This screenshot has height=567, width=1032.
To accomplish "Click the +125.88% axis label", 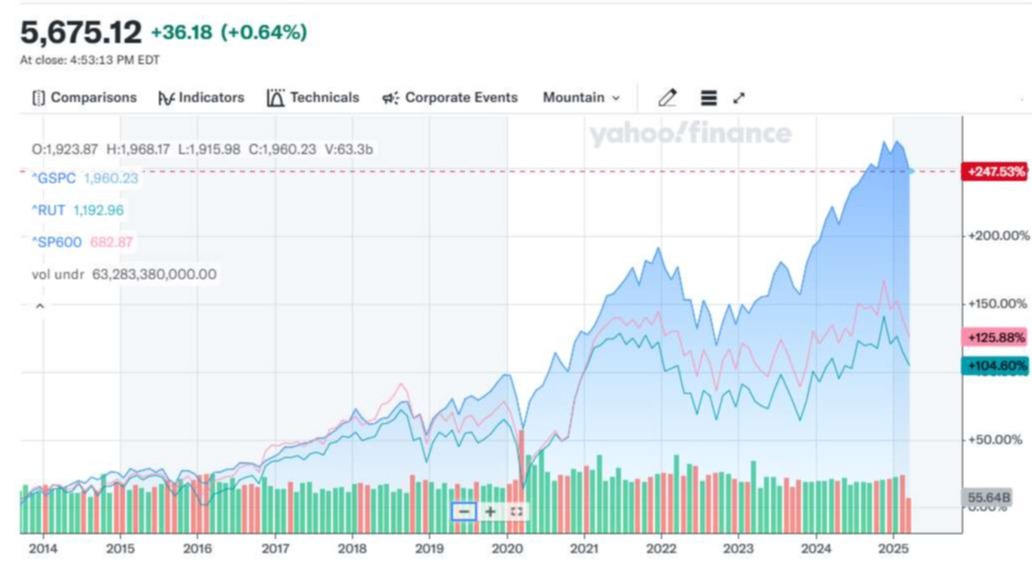I will pyautogui.click(x=994, y=338).
